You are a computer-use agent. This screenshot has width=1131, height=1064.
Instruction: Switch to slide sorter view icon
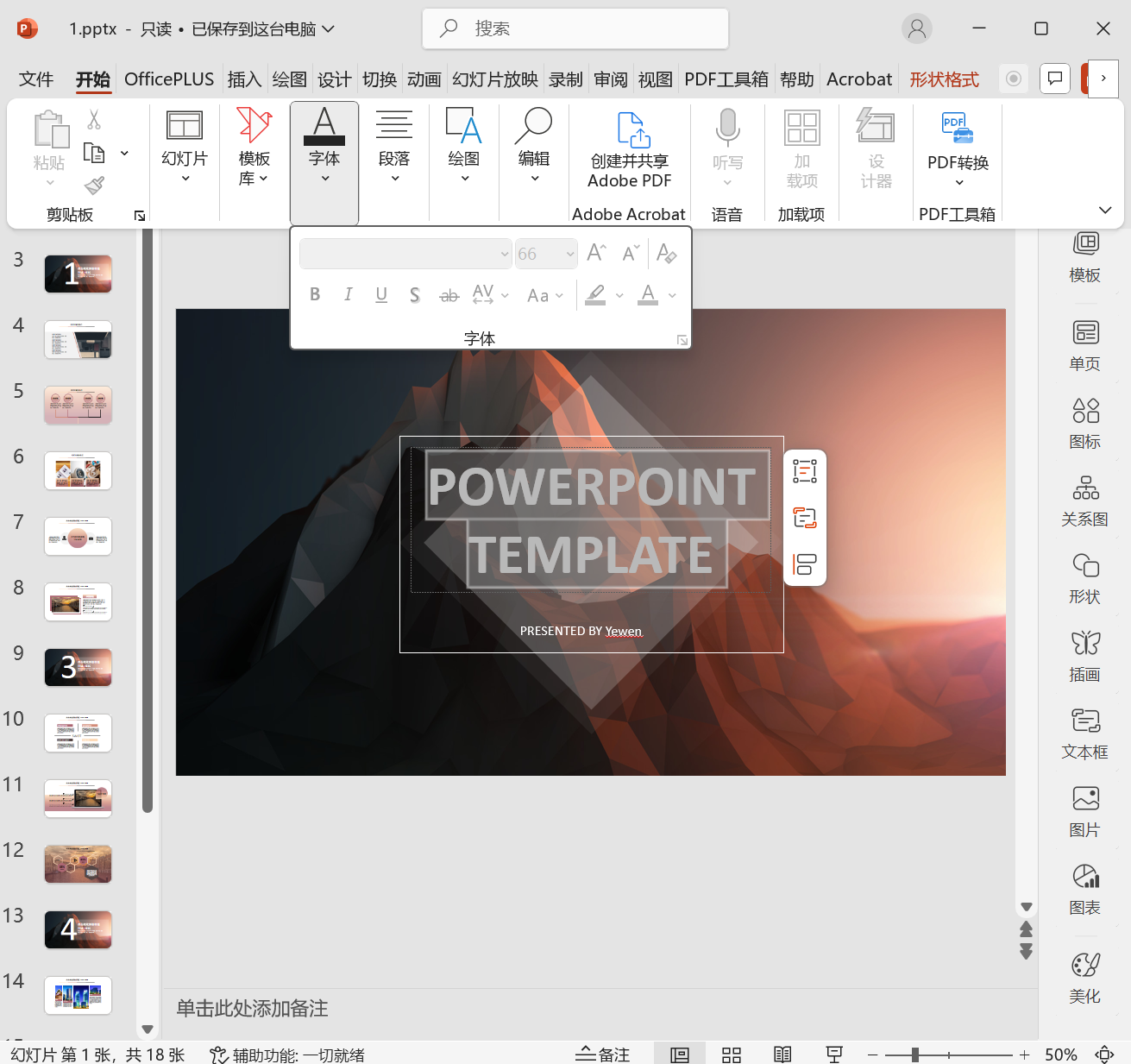[732, 1055]
